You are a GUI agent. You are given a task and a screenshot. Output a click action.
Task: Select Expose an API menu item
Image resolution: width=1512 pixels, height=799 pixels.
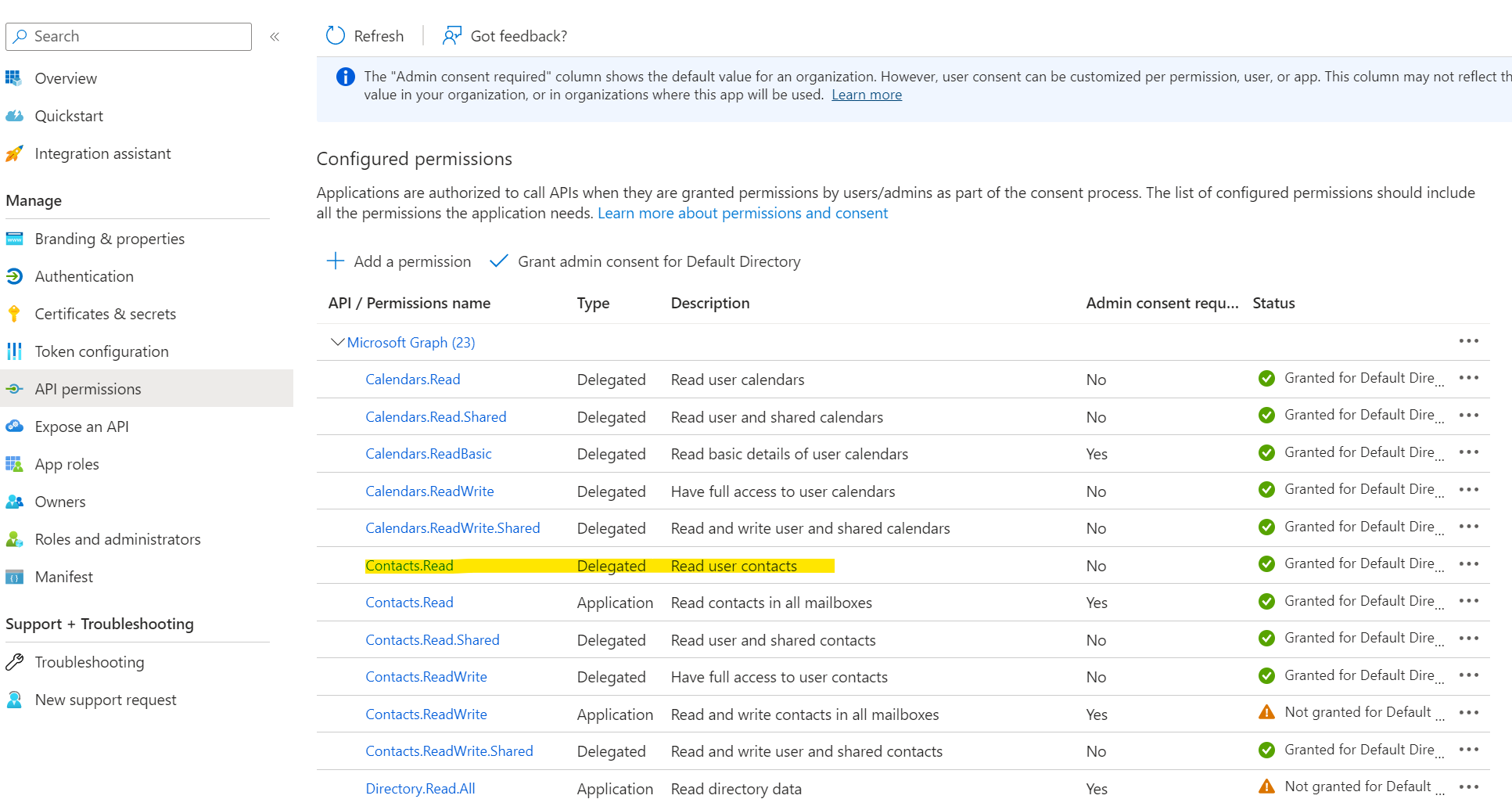(x=81, y=426)
